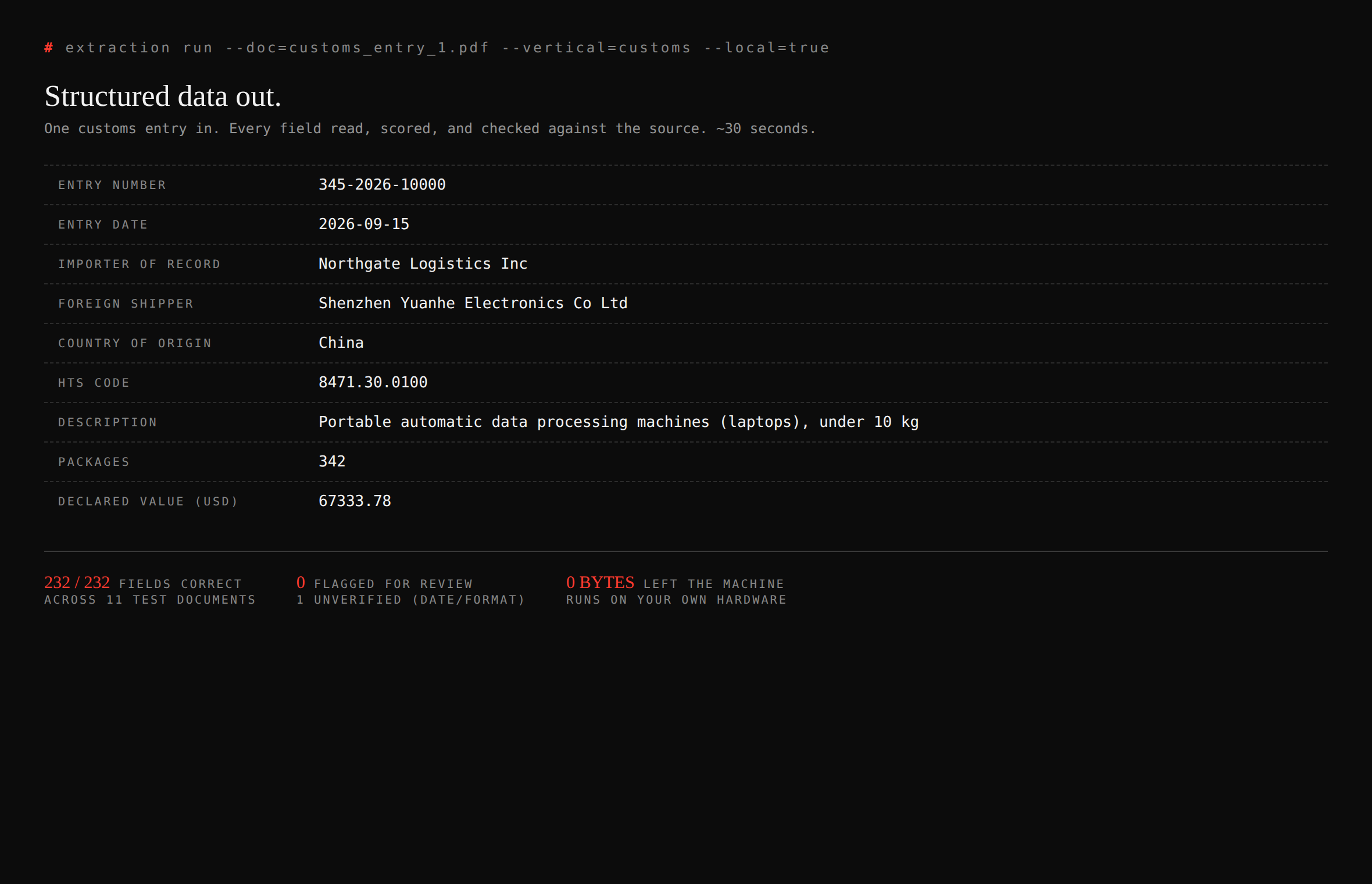
Task: Click the red 0 flagged count
Action: click(301, 582)
